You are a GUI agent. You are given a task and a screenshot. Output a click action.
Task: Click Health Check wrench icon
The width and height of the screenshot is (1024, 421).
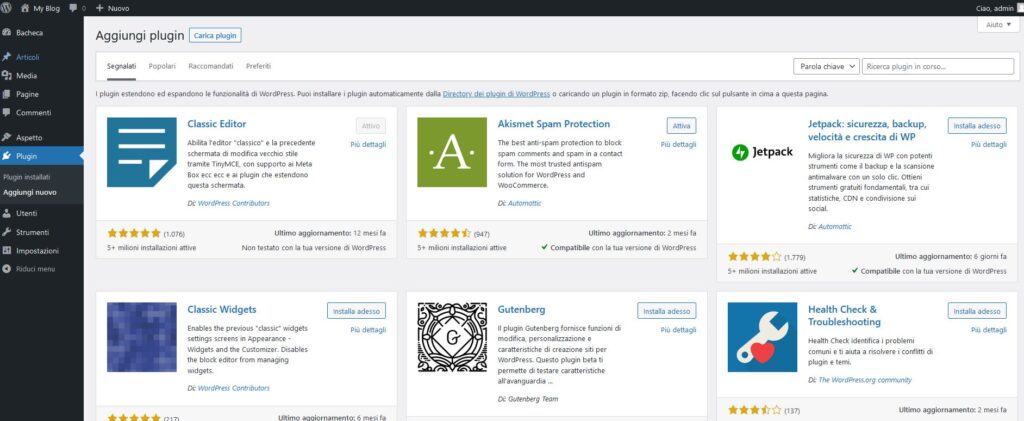tap(762, 337)
